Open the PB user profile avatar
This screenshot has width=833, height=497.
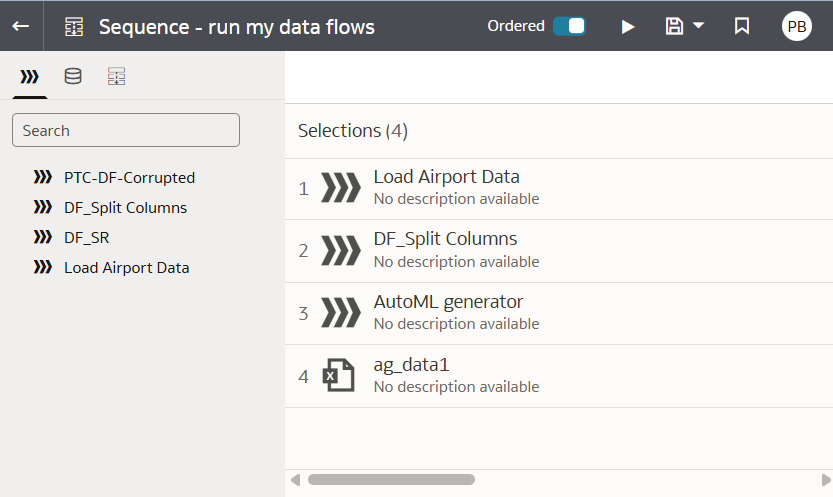click(x=797, y=27)
